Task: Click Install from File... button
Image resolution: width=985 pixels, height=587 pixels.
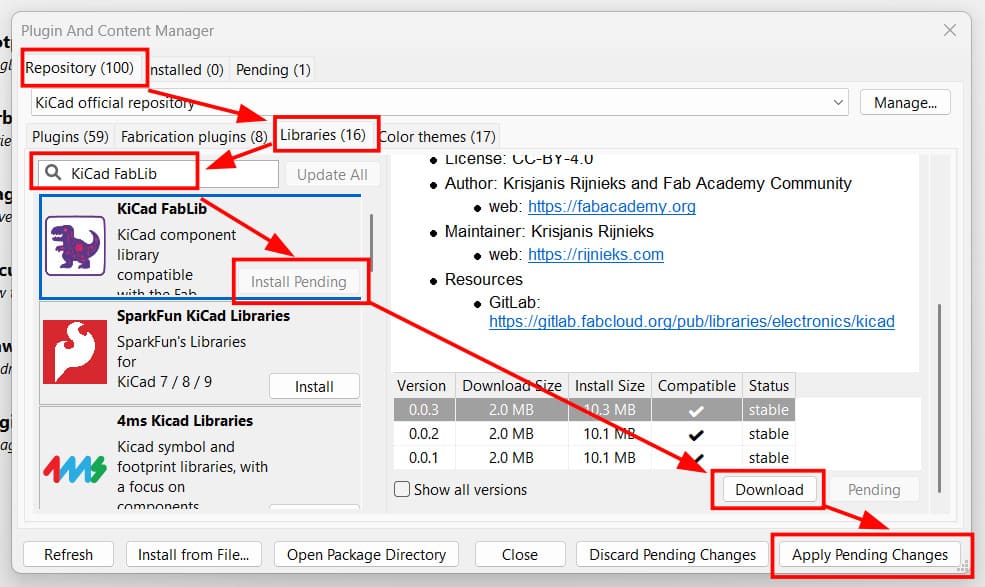Action: 193,555
